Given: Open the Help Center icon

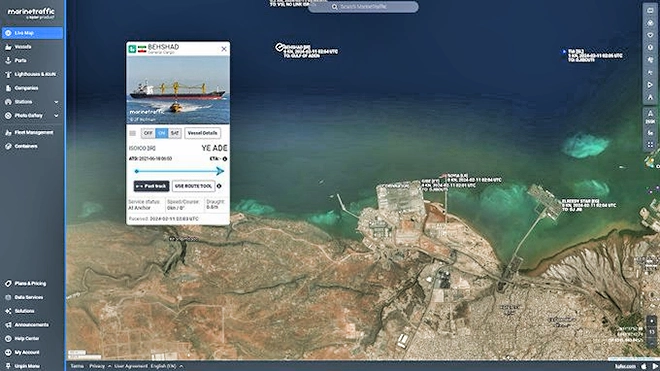Looking at the screenshot, I should pyautogui.click(x=8, y=339).
